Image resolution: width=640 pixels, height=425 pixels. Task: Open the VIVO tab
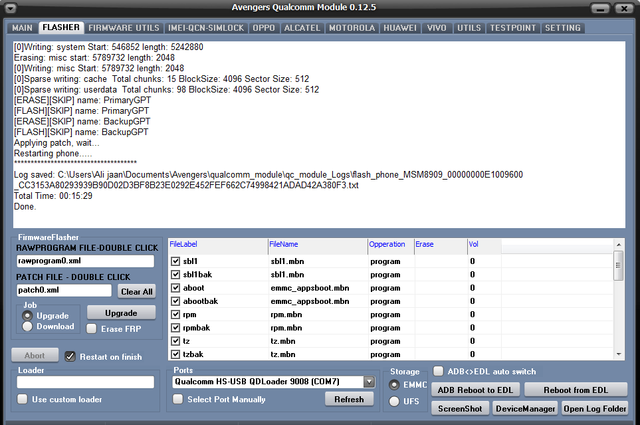click(x=437, y=28)
